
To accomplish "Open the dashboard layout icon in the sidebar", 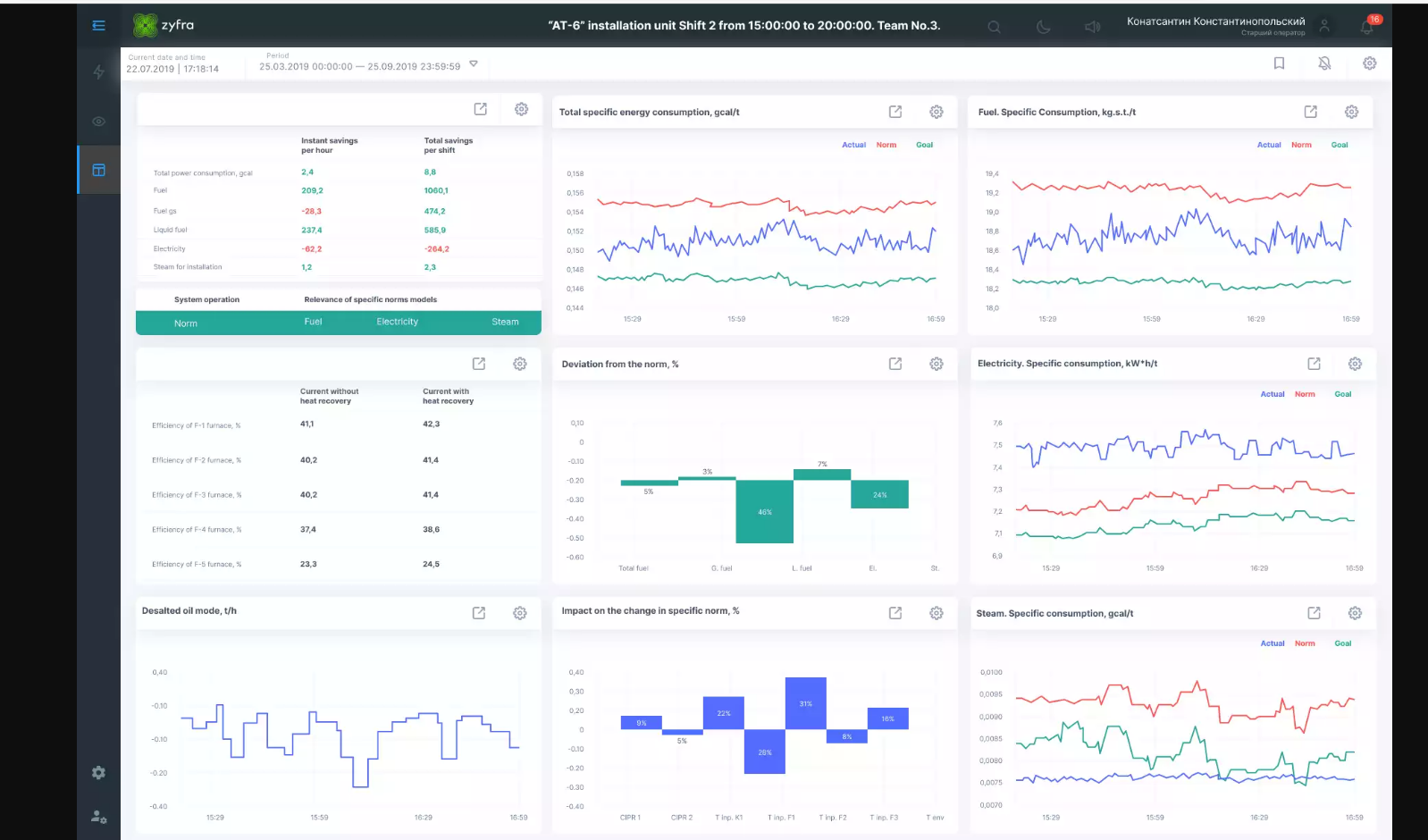I will point(98,170).
